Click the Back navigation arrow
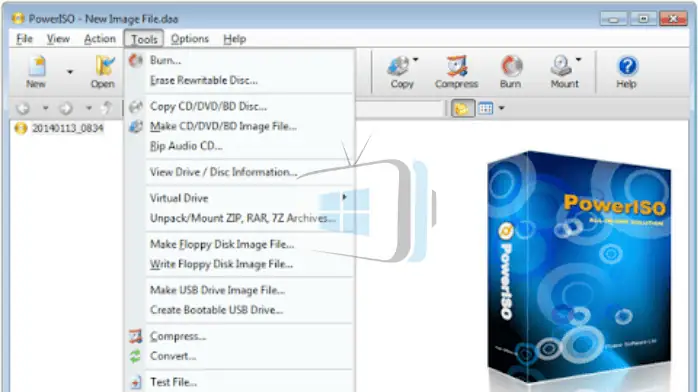The image size is (698, 392). pos(23,108)
